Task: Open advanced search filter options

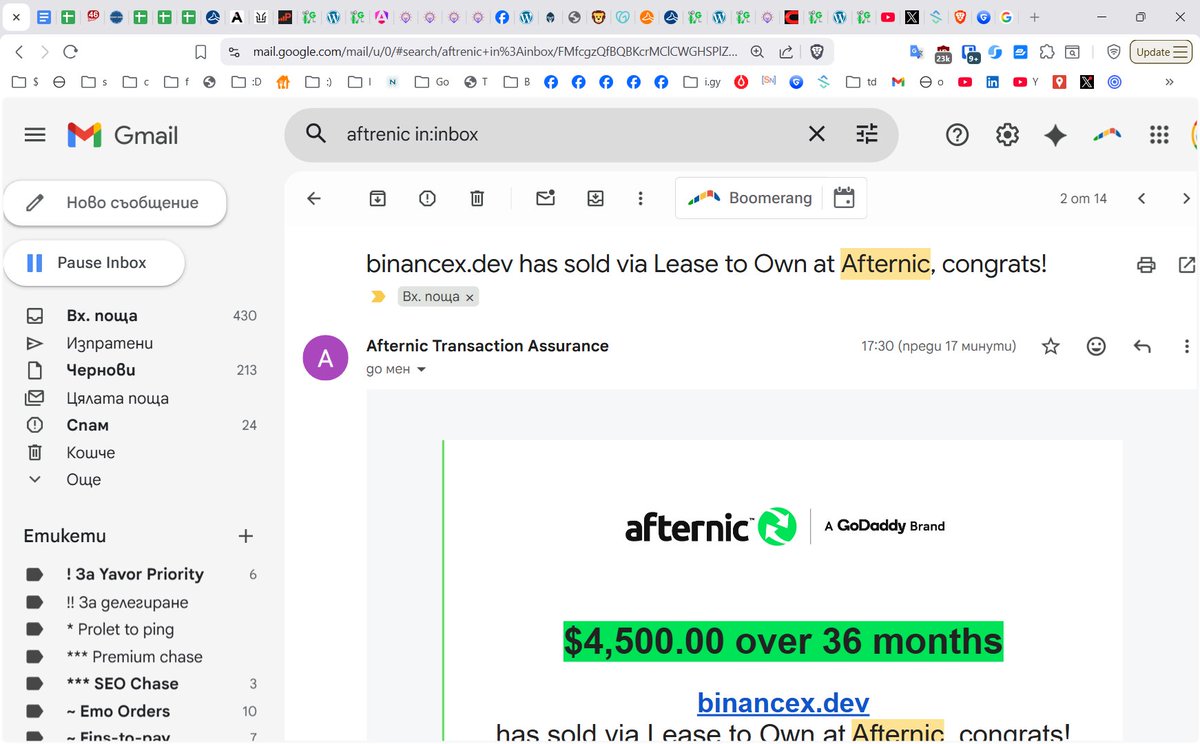Action: pos(866,133)
